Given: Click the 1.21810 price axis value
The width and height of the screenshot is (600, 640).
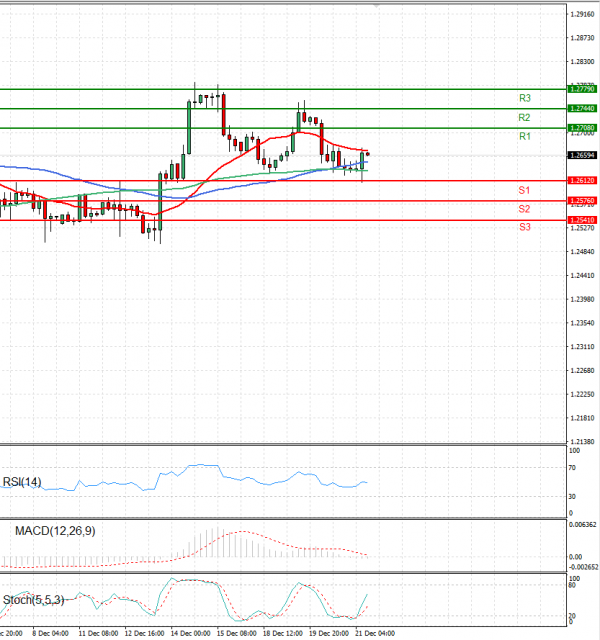Looking at the screenshot, I should click(582, 418).
